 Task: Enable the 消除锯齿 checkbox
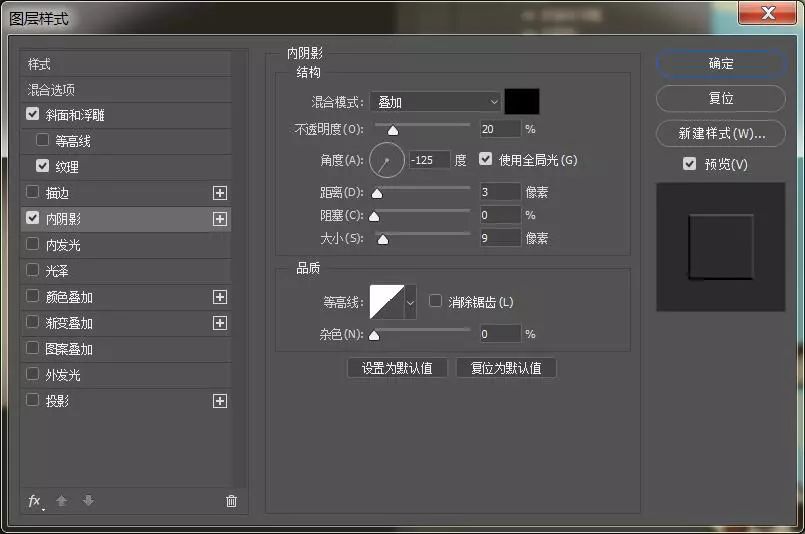coord(435,301)
